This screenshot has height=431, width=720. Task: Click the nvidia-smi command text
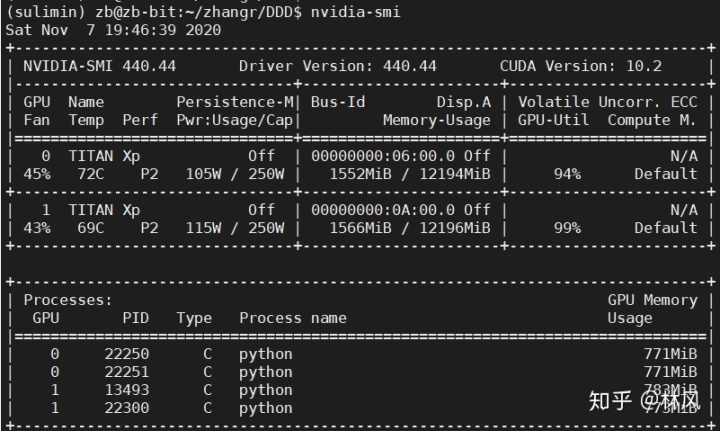[x=355, y=11]
